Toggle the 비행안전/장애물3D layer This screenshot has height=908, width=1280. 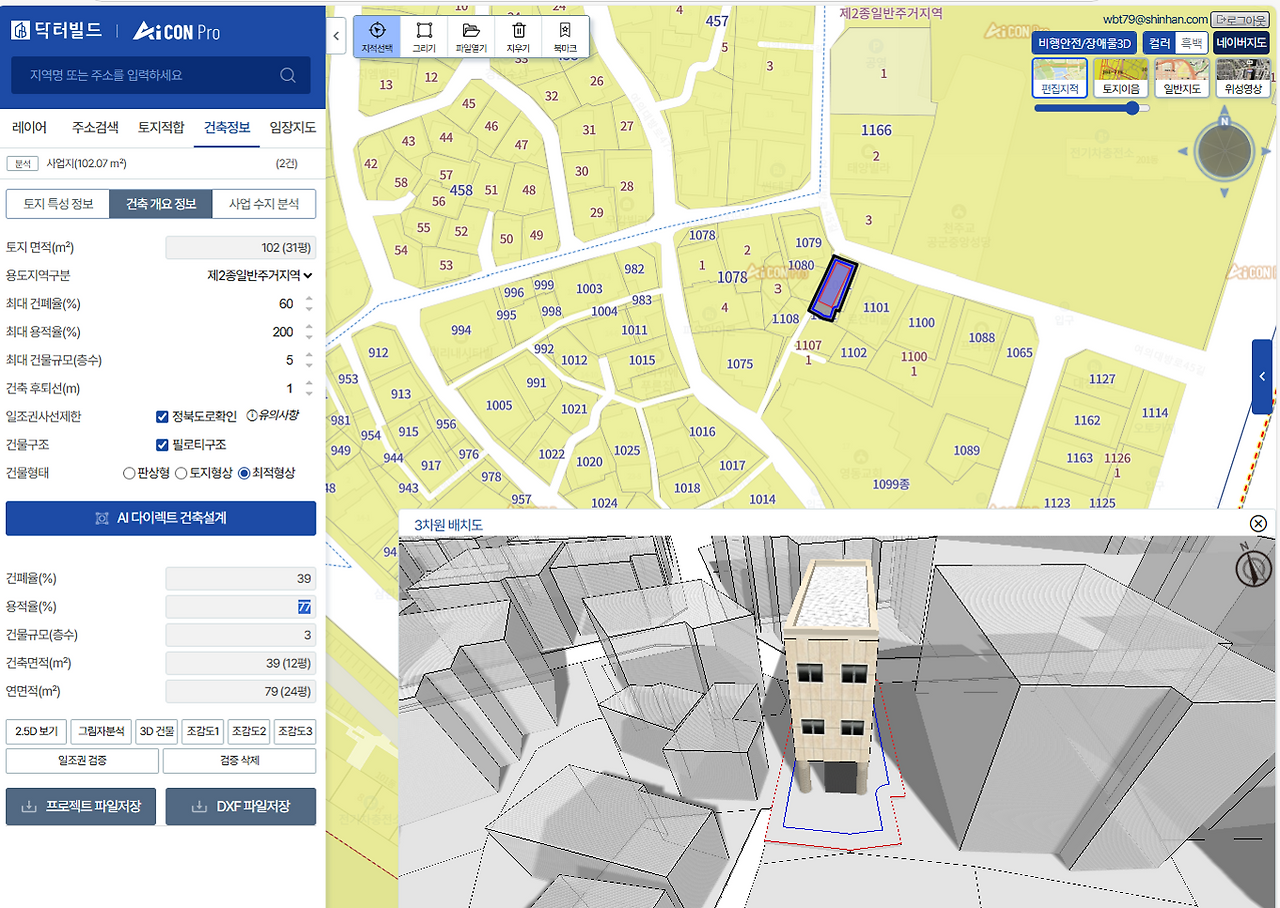click(x=1084, y=43)
